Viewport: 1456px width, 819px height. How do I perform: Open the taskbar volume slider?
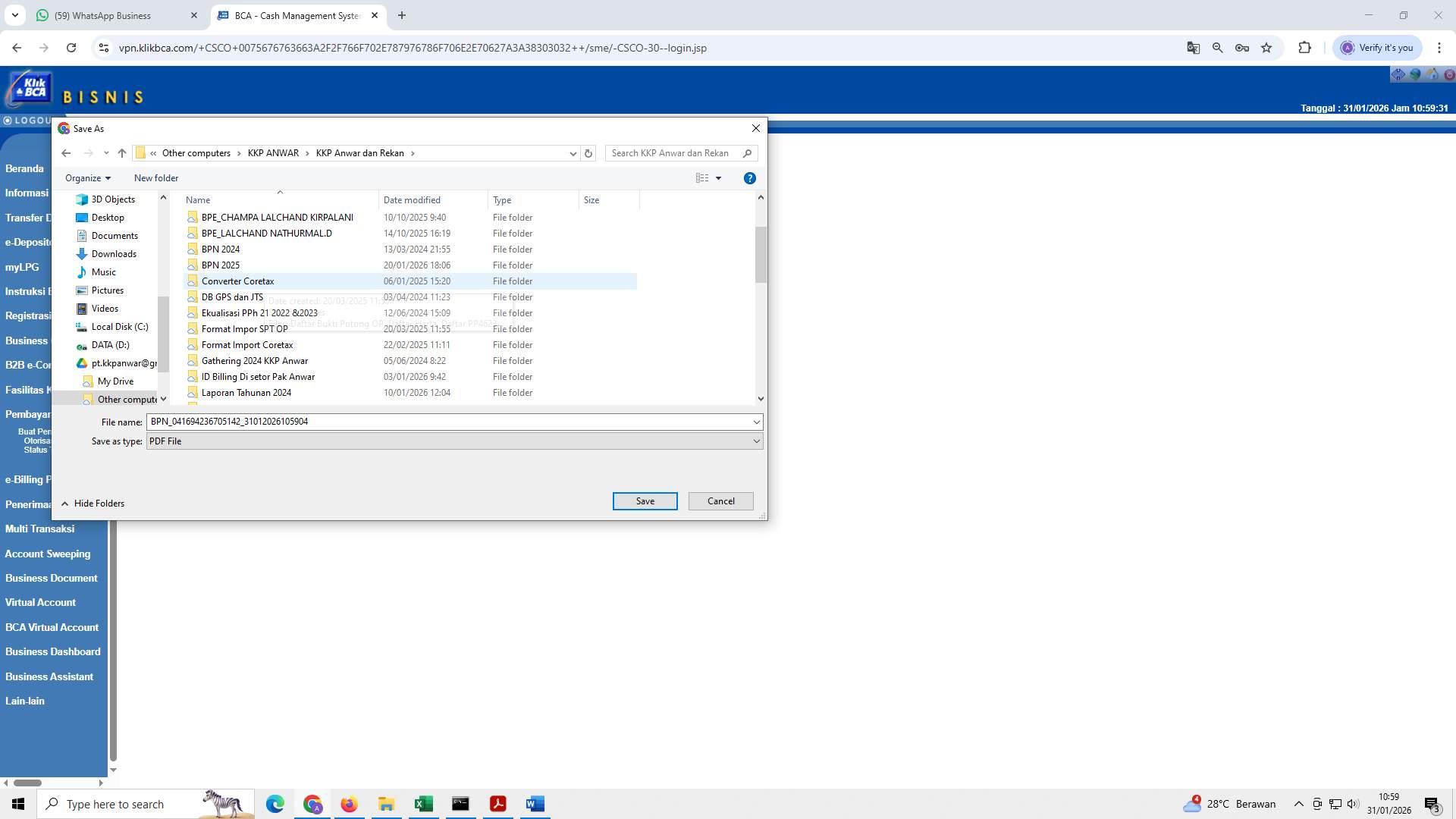(x=1353, y=804)
